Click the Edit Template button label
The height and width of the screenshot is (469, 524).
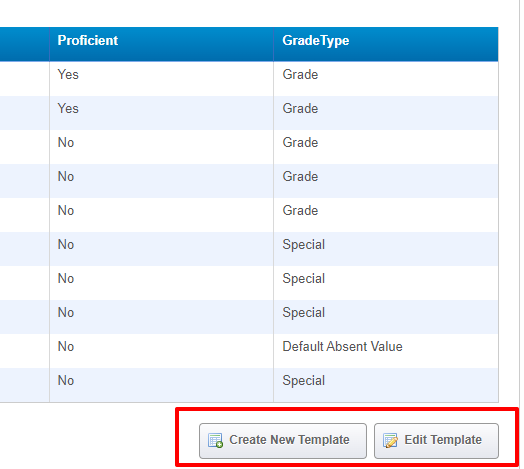coord(443,440)
